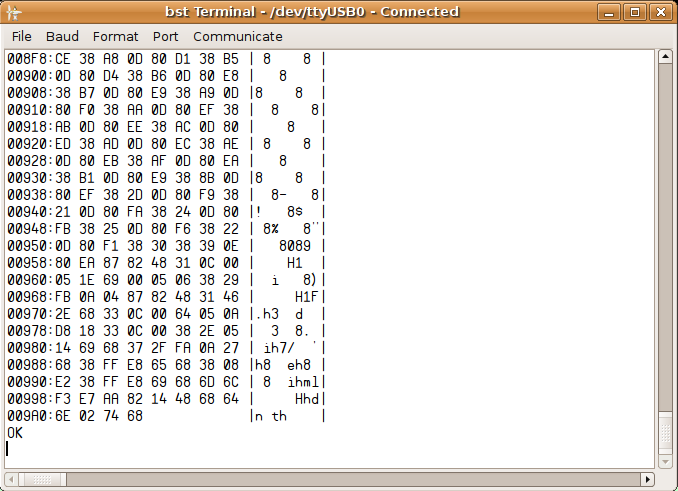The width and height of the screenshot is (678, 491).
Task: Click address 00988 in the hex dump
Action: click(29, 365)
